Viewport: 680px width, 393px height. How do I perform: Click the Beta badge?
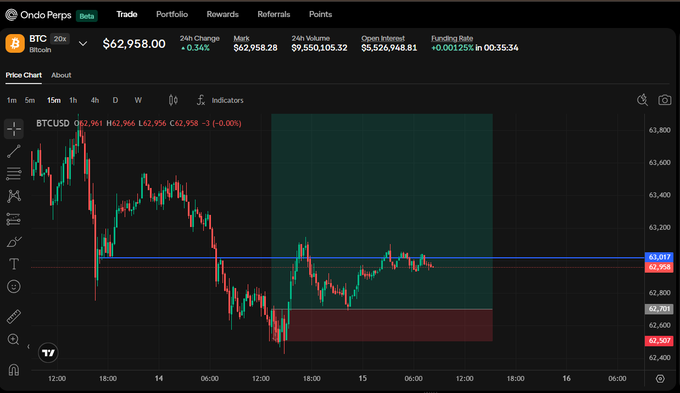coord(87,16)
